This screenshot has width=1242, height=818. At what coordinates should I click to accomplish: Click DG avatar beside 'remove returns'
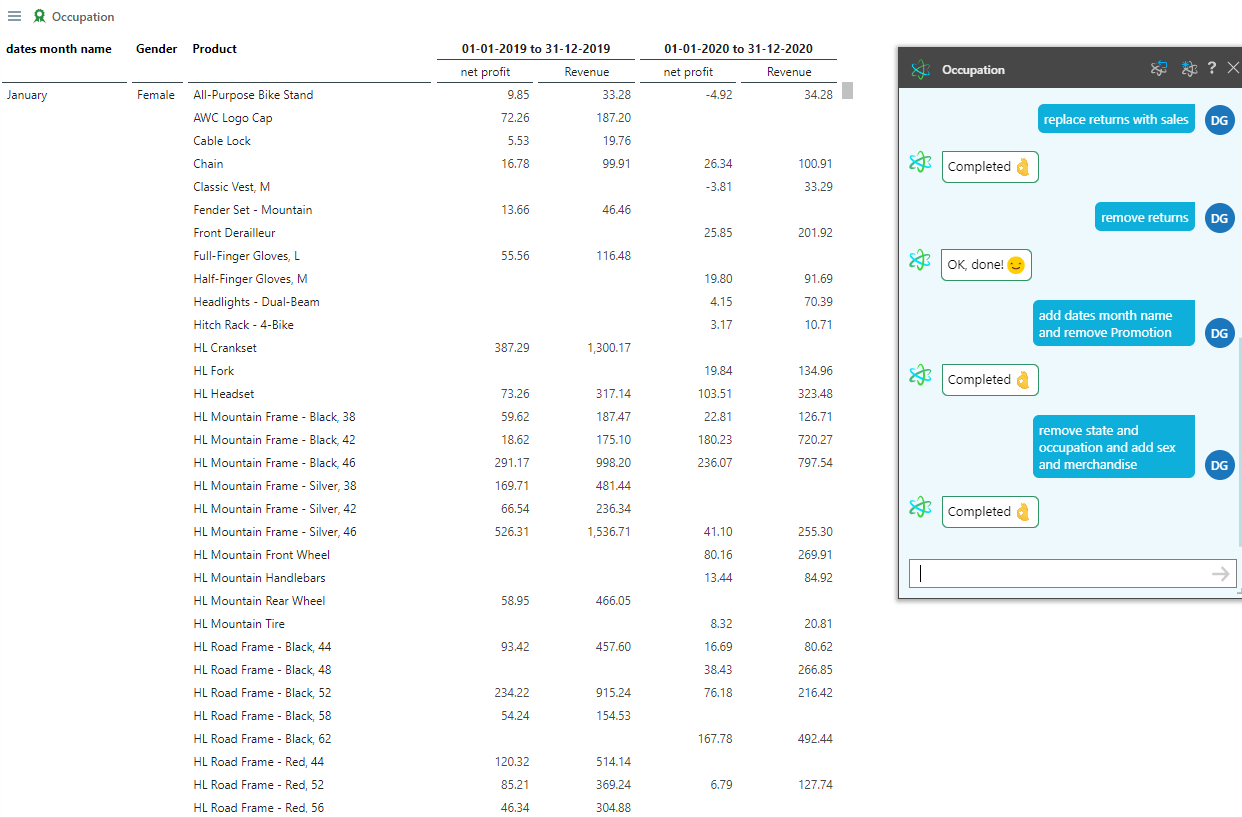point(1219,218)
